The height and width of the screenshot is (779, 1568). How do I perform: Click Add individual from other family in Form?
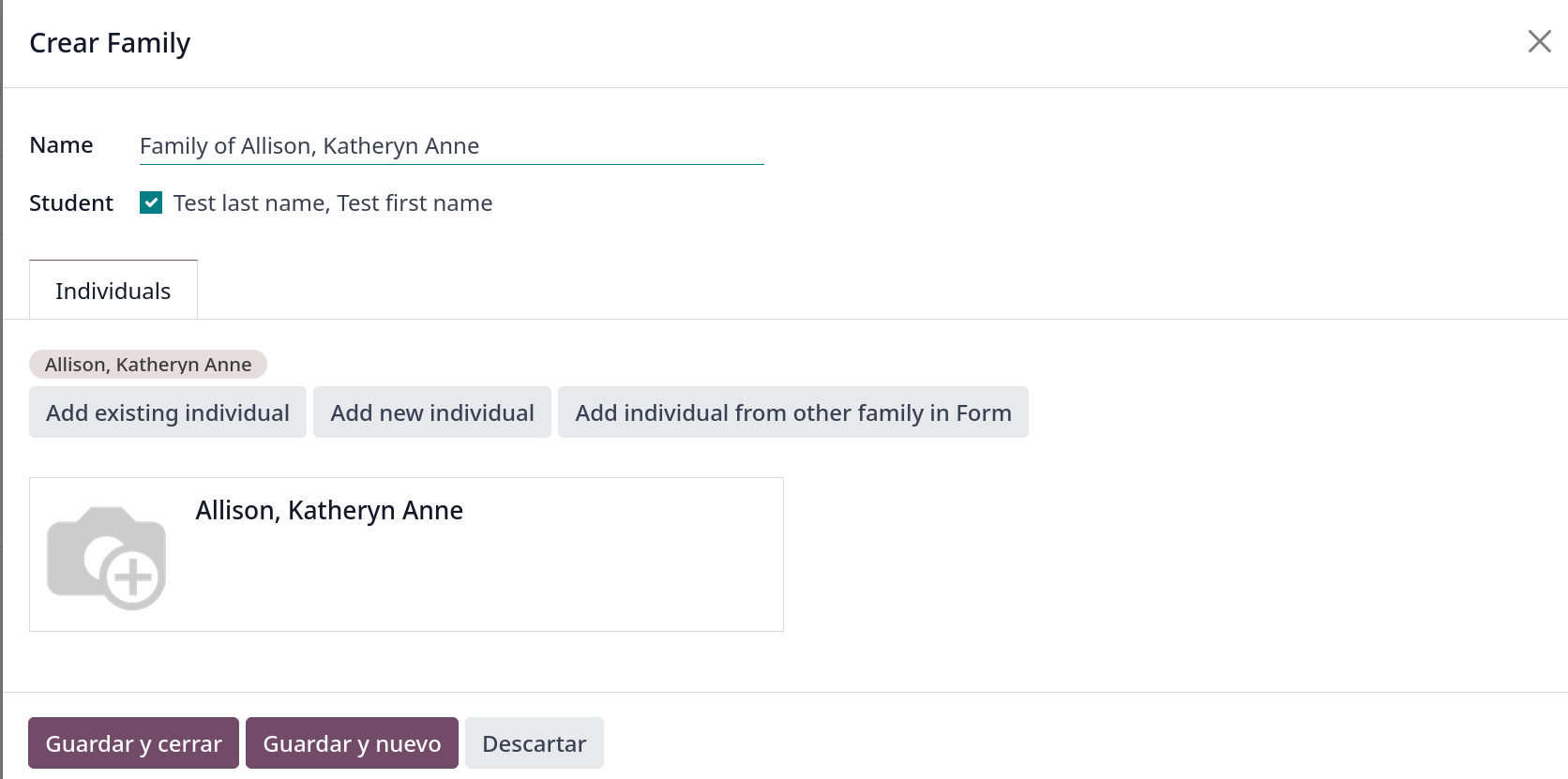pos(792,412)
